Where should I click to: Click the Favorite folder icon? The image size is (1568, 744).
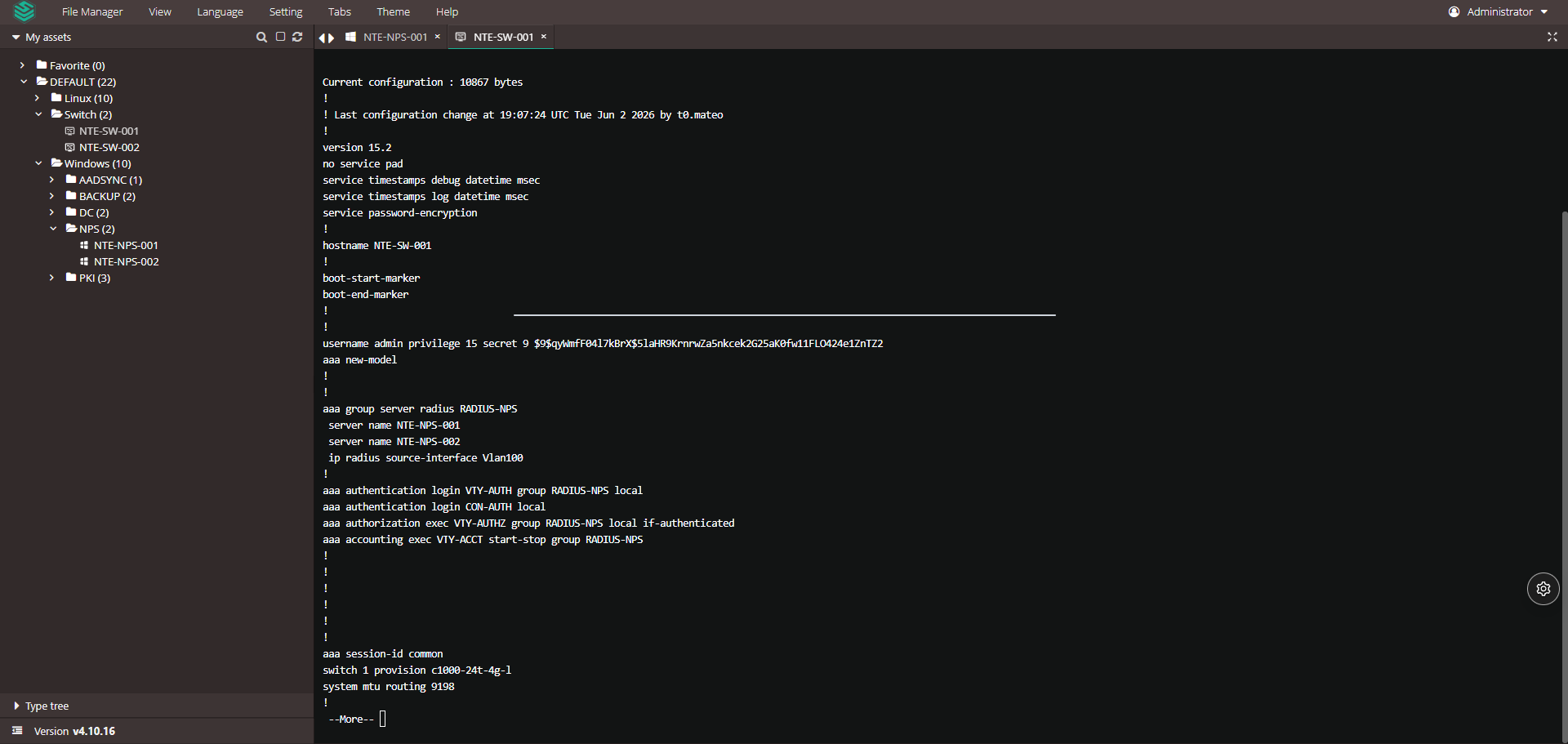[x=42, y=65]
